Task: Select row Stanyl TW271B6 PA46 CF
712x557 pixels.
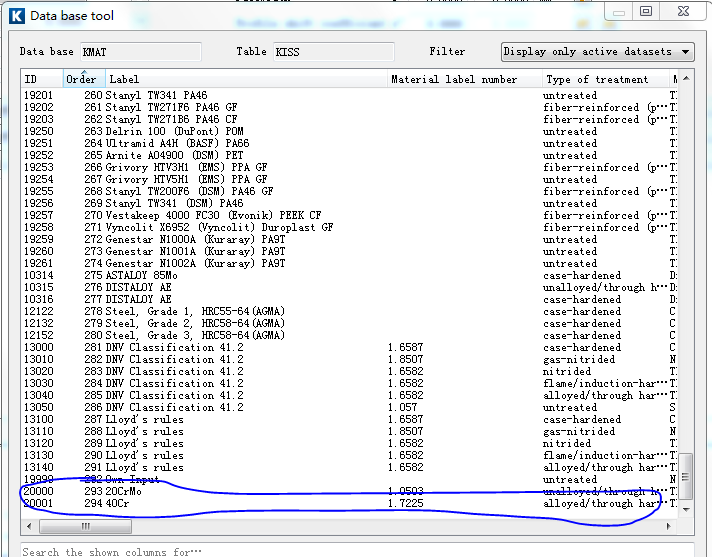Action: coord(350,119)
